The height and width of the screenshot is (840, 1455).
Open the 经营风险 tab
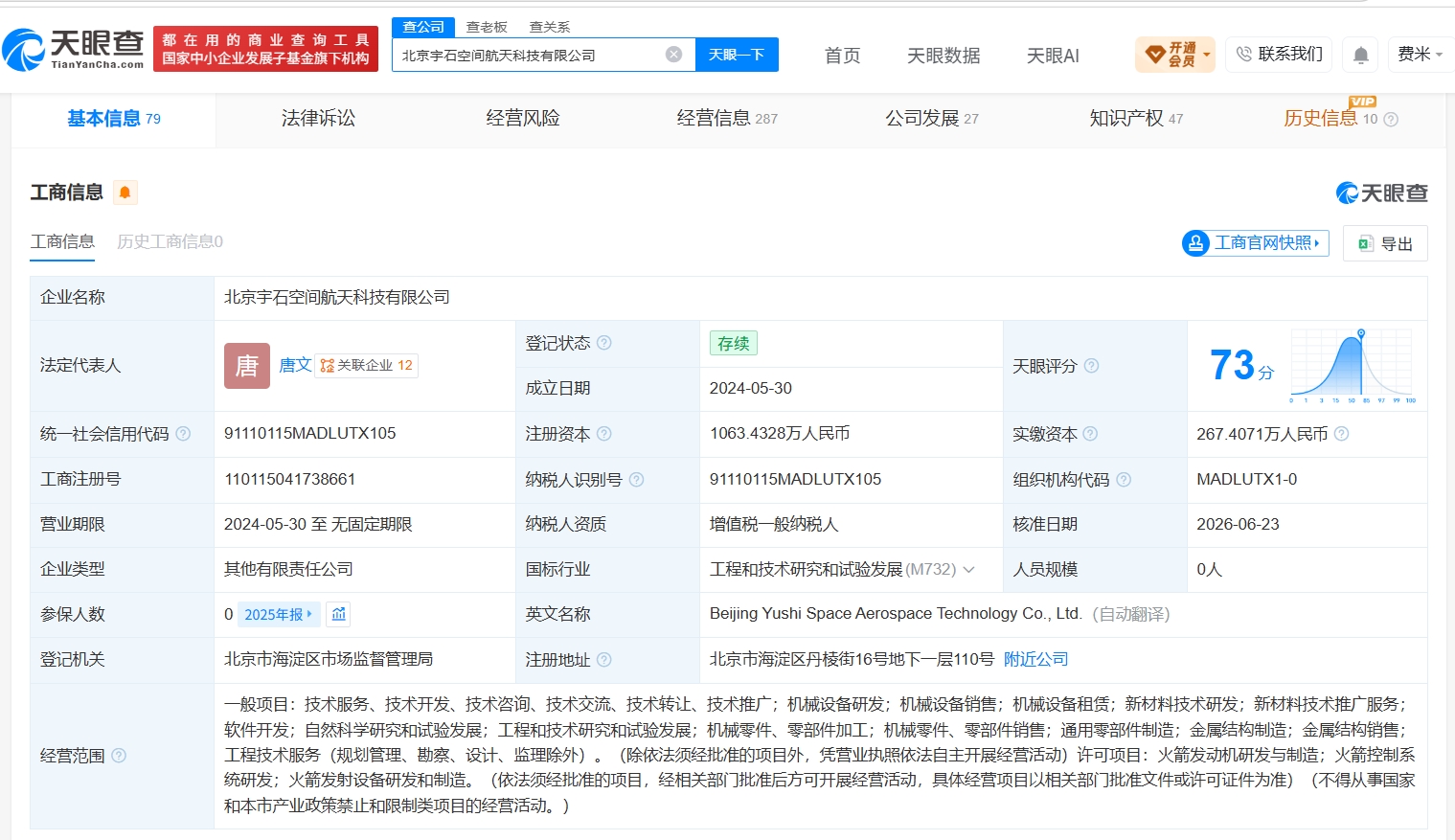coord(523,119)
